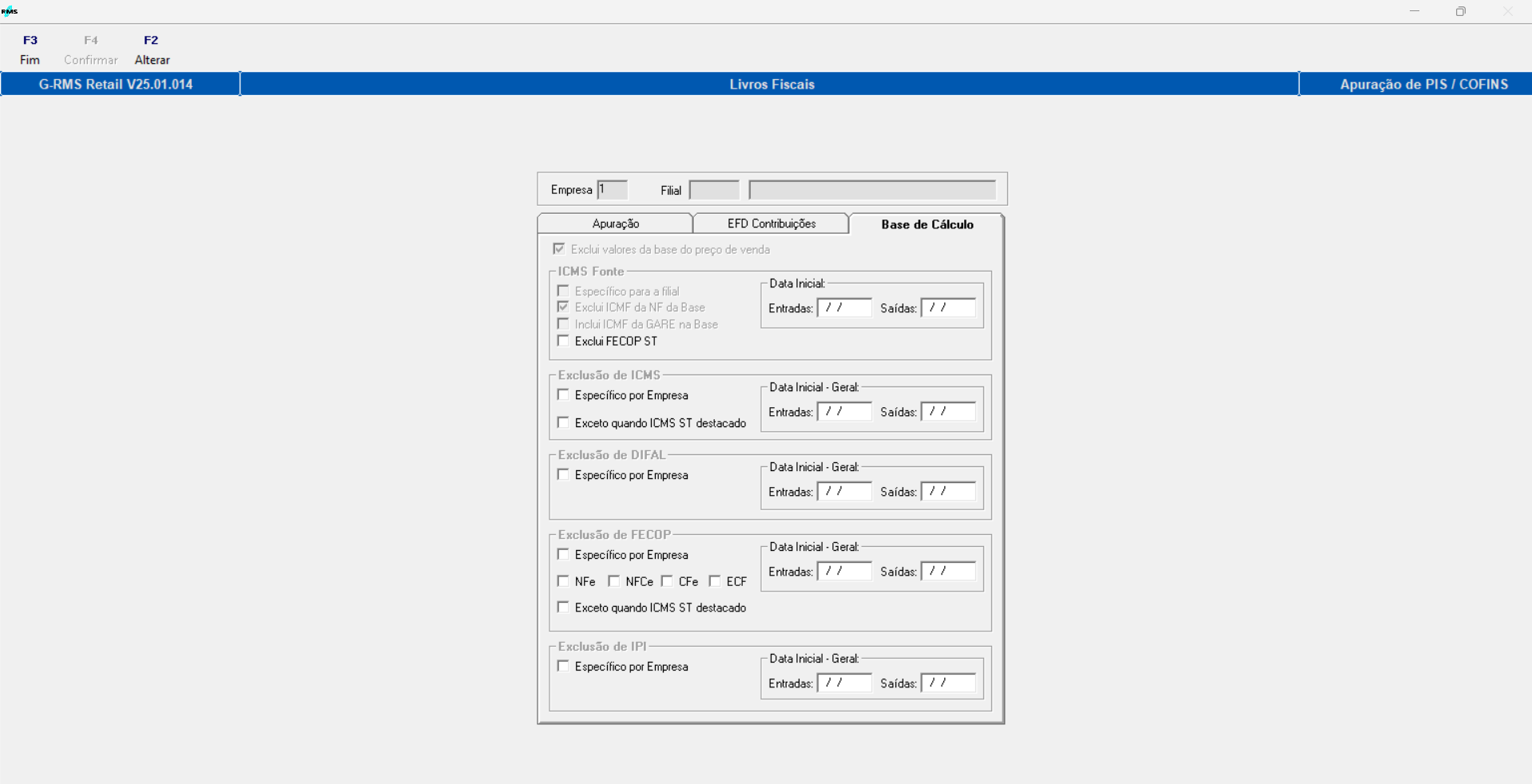Click the Filial code input field
The height and width of the screenshot is (784, 1532).
pyautogui.click(x=714, y=190)
